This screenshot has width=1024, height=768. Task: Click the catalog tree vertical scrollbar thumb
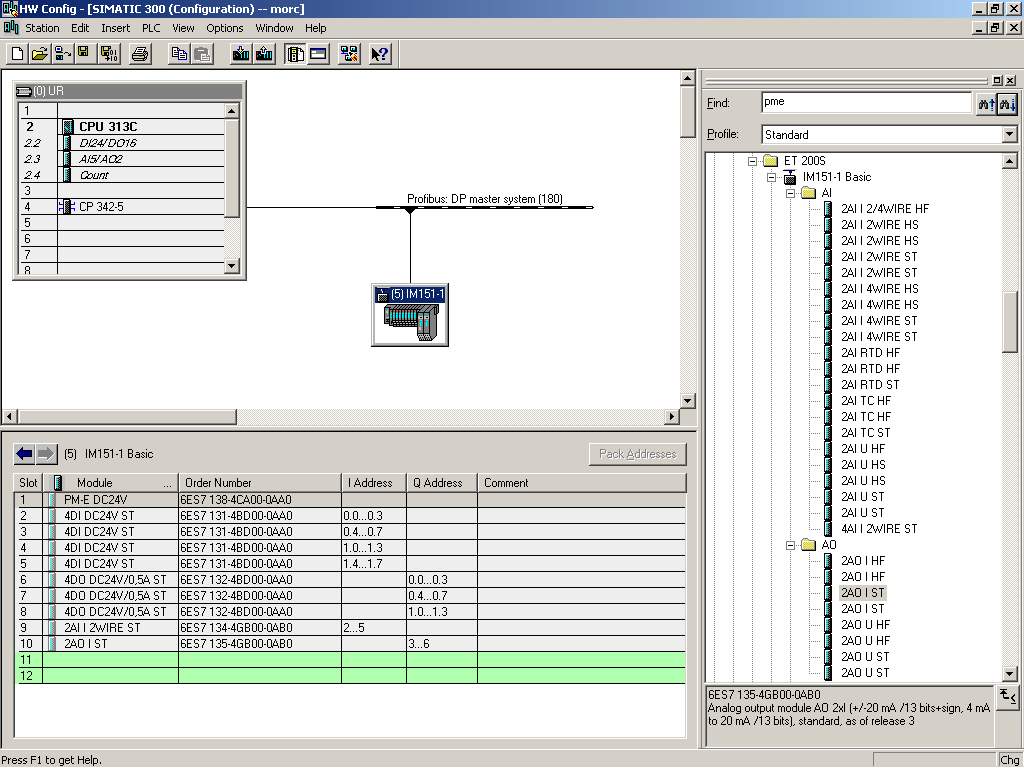coord(1009,322)
